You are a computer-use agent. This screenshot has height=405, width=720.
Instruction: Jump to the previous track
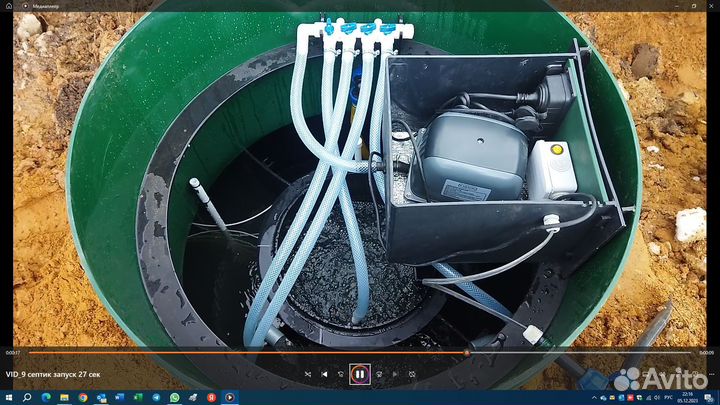[325, 374]
